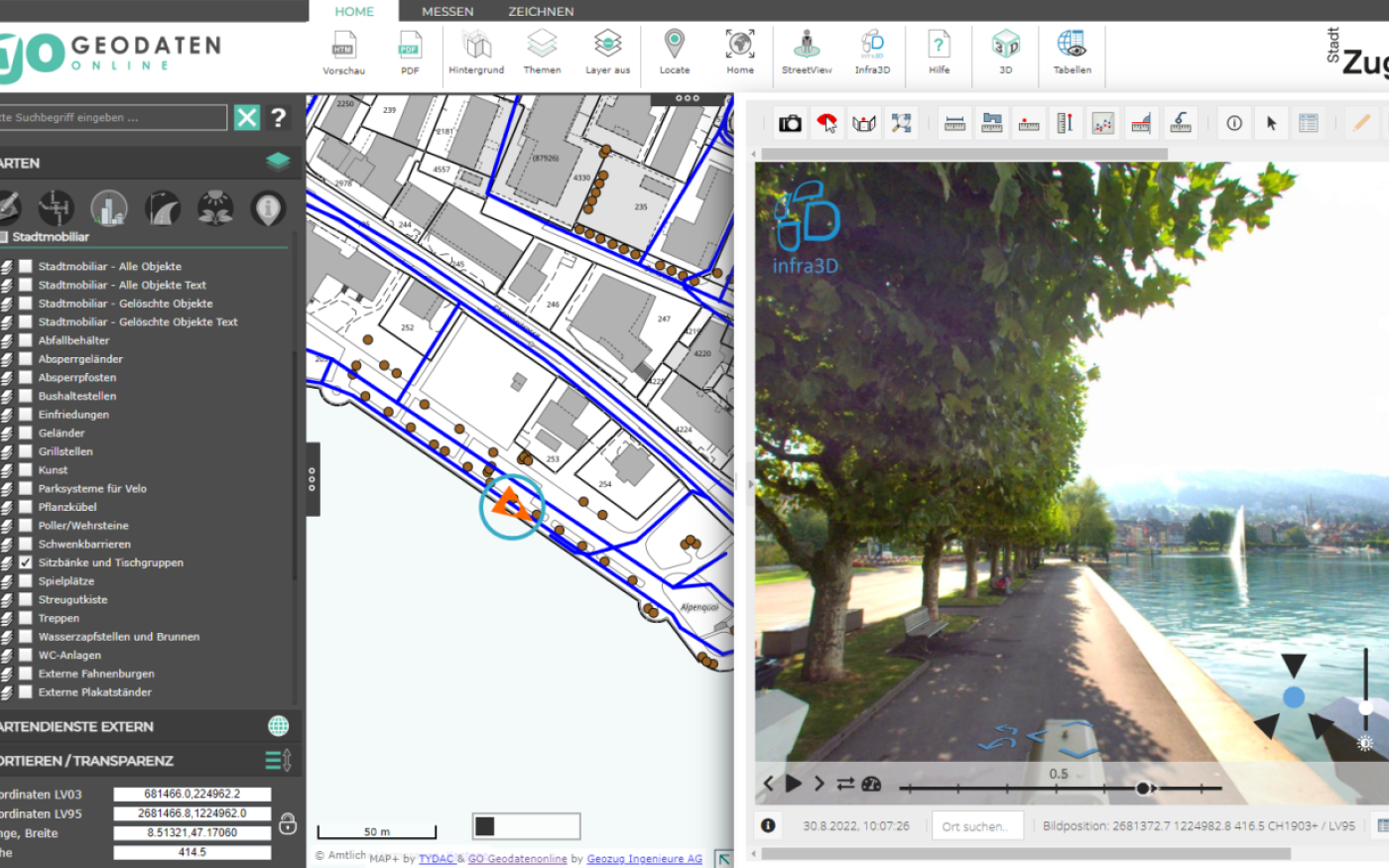The height and width of the screenshot is (868, 1389).
Task: Enable the Abfallbehälter layer checkbox
Action: pos(26,340)
